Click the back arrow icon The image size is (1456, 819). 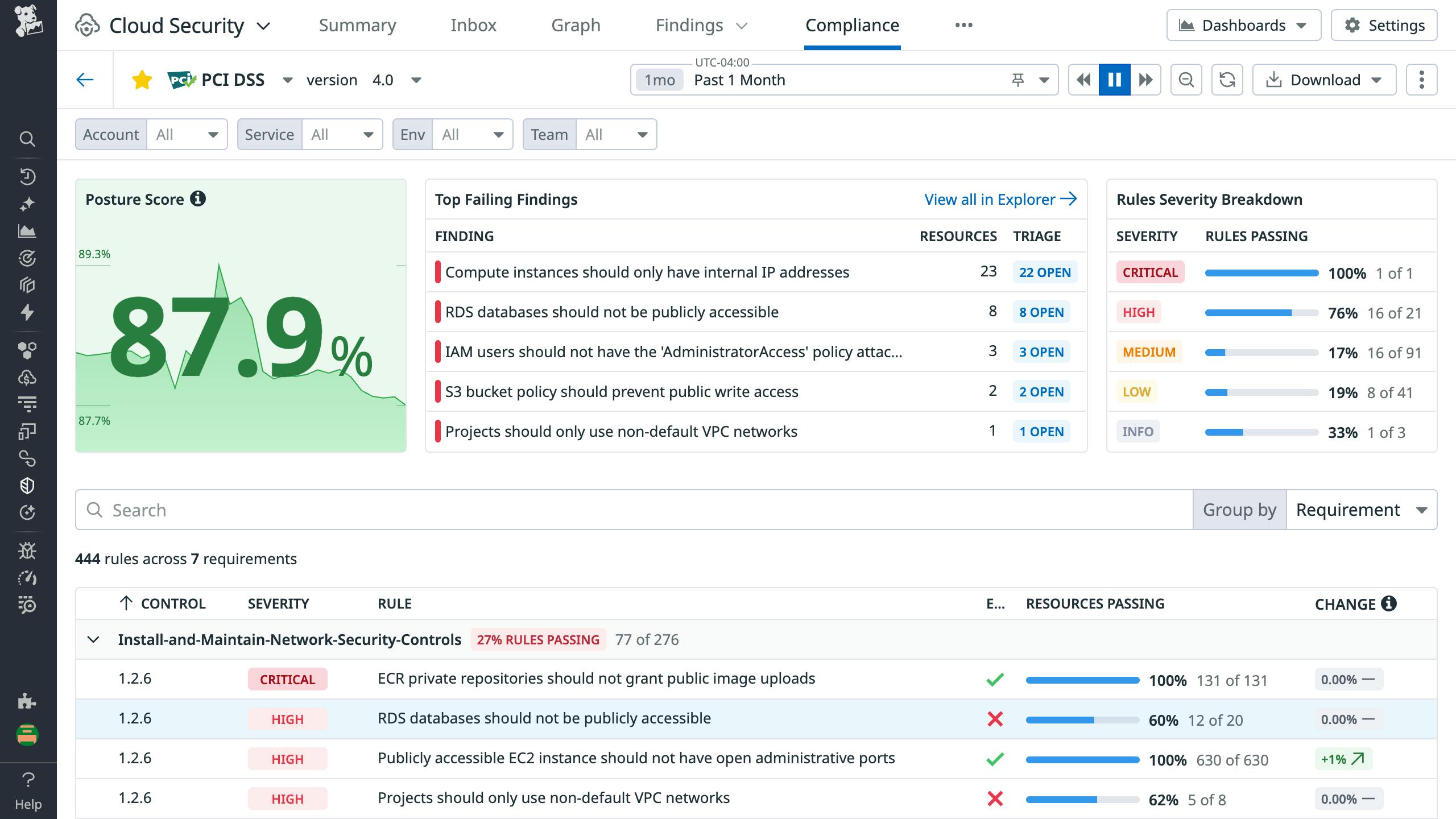pos(85,80)
